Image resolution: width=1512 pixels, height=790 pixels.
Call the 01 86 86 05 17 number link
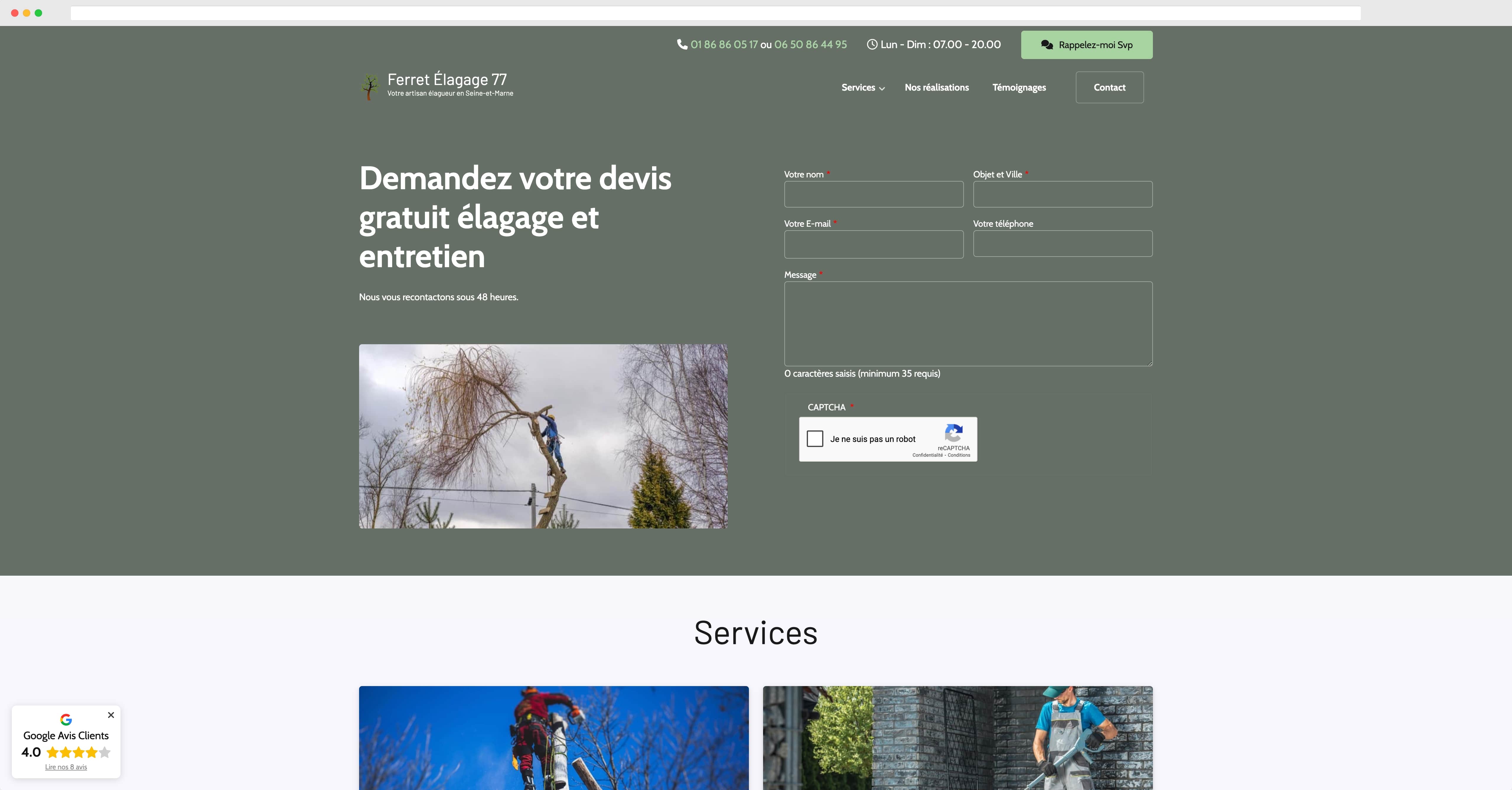point(724,45)
